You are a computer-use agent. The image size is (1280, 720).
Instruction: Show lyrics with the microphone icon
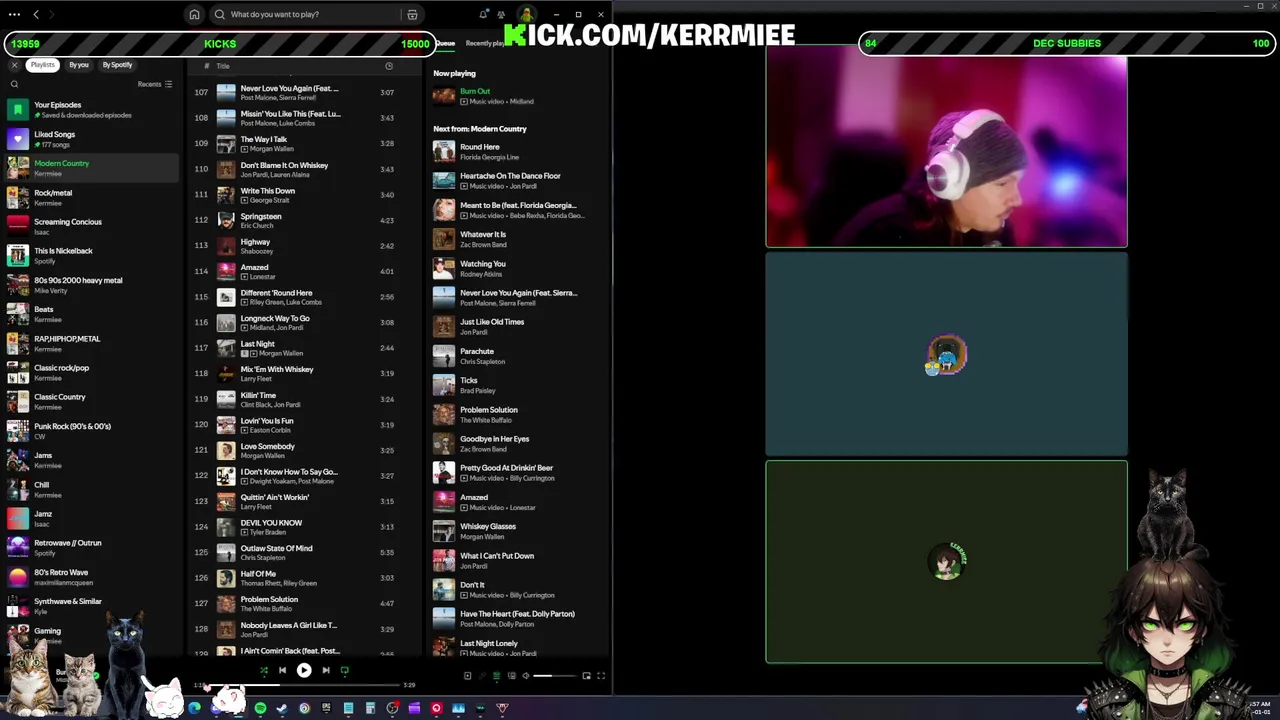click(x=481, y=676)
